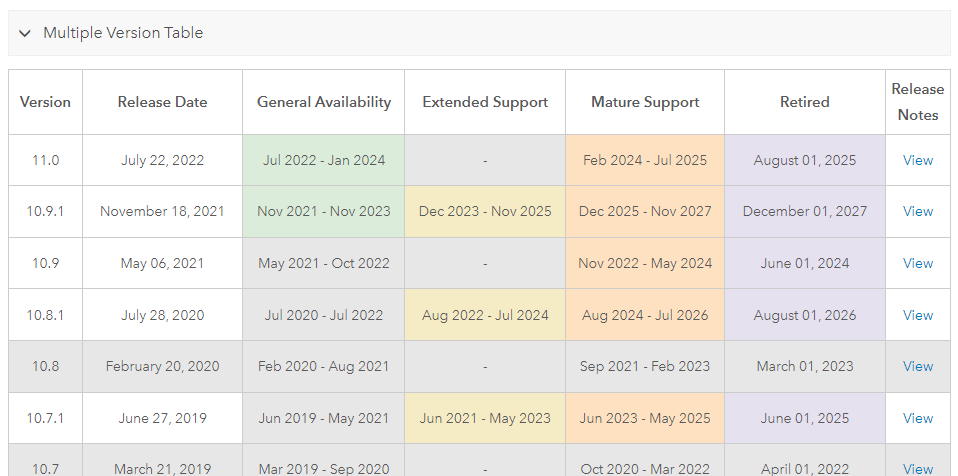
Task: Click the purple August 01, 2025 retired cell
Action: [x=805, y=160]
